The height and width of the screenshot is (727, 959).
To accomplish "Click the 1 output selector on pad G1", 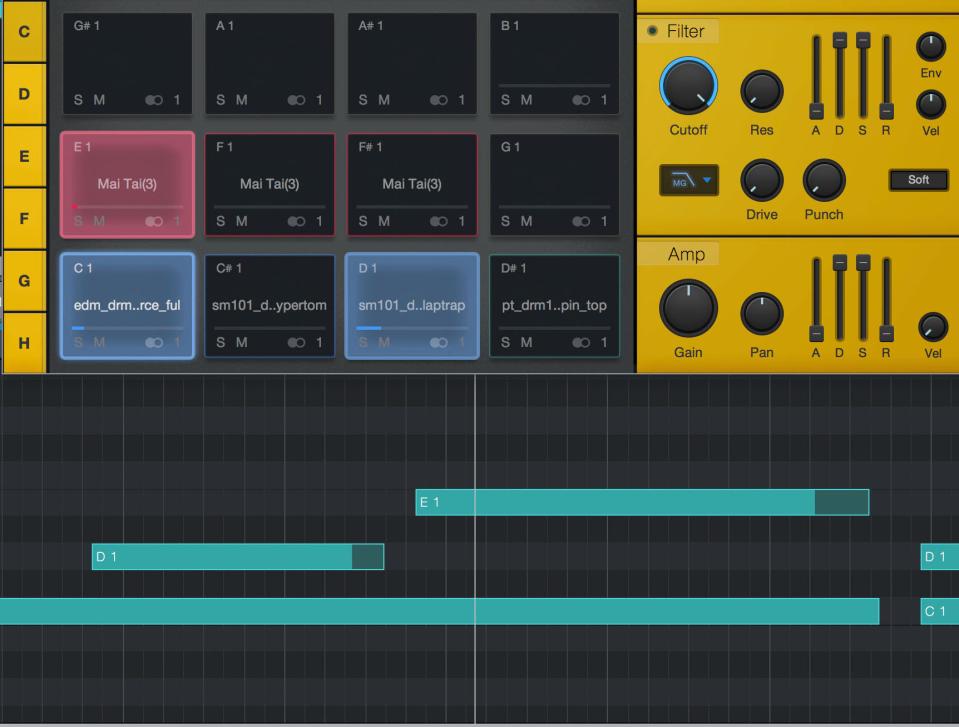I will click(x=603, y=223).
